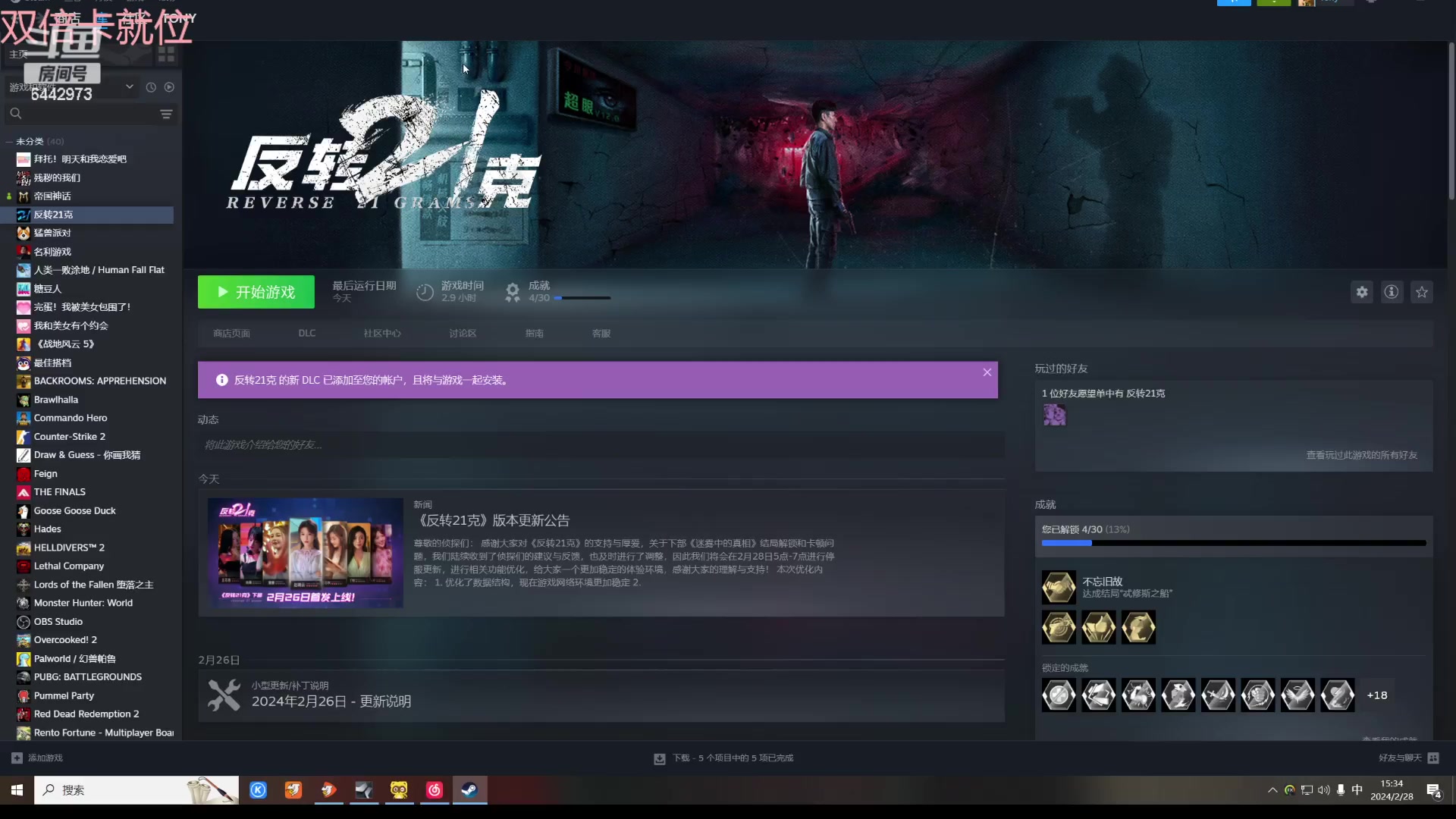Image resolution: width=1456 pixels, height=819 pixels.
Task: Click the page vertical scrollbar
Action: [1451, 121]
